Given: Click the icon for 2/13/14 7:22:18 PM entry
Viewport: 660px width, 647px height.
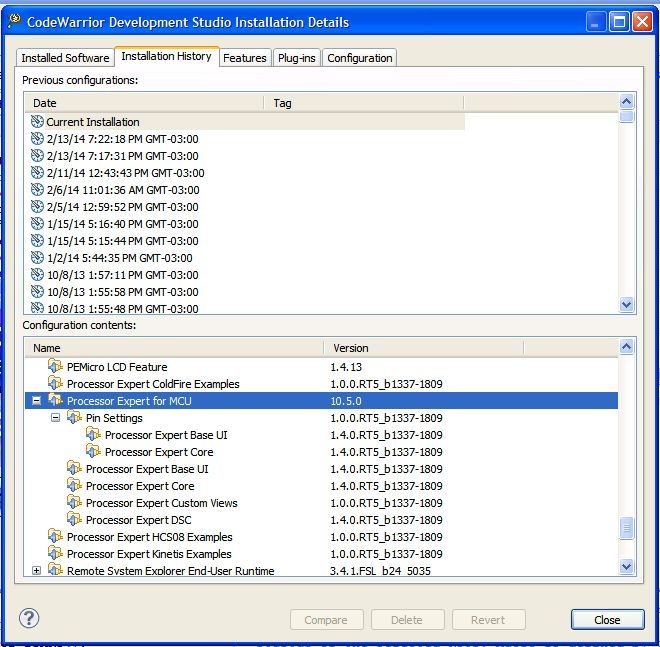Looking at the screenshot, I should [x=37, y=138].
